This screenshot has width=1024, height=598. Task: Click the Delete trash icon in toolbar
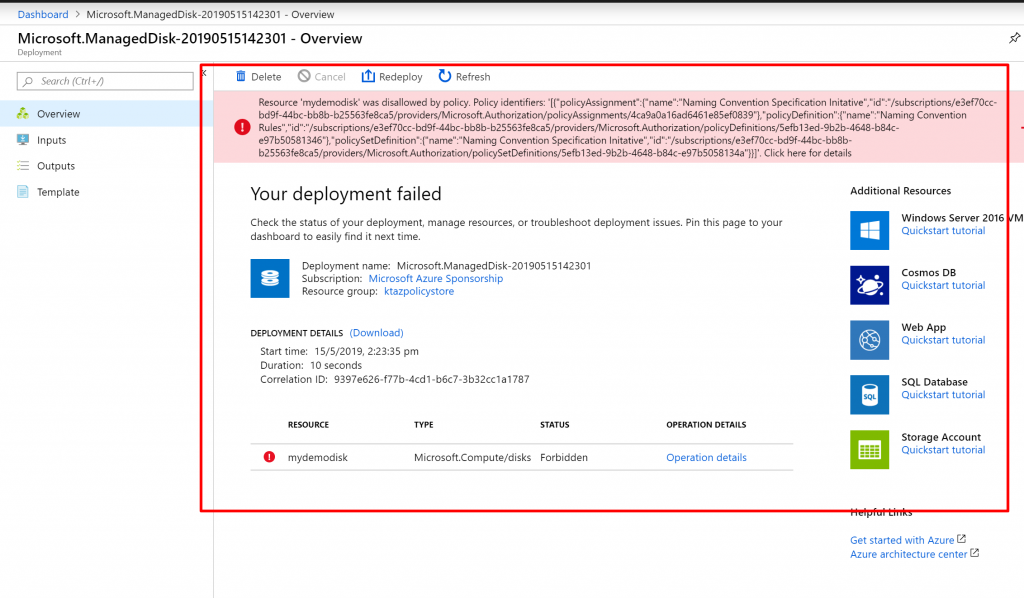(240, 77)
